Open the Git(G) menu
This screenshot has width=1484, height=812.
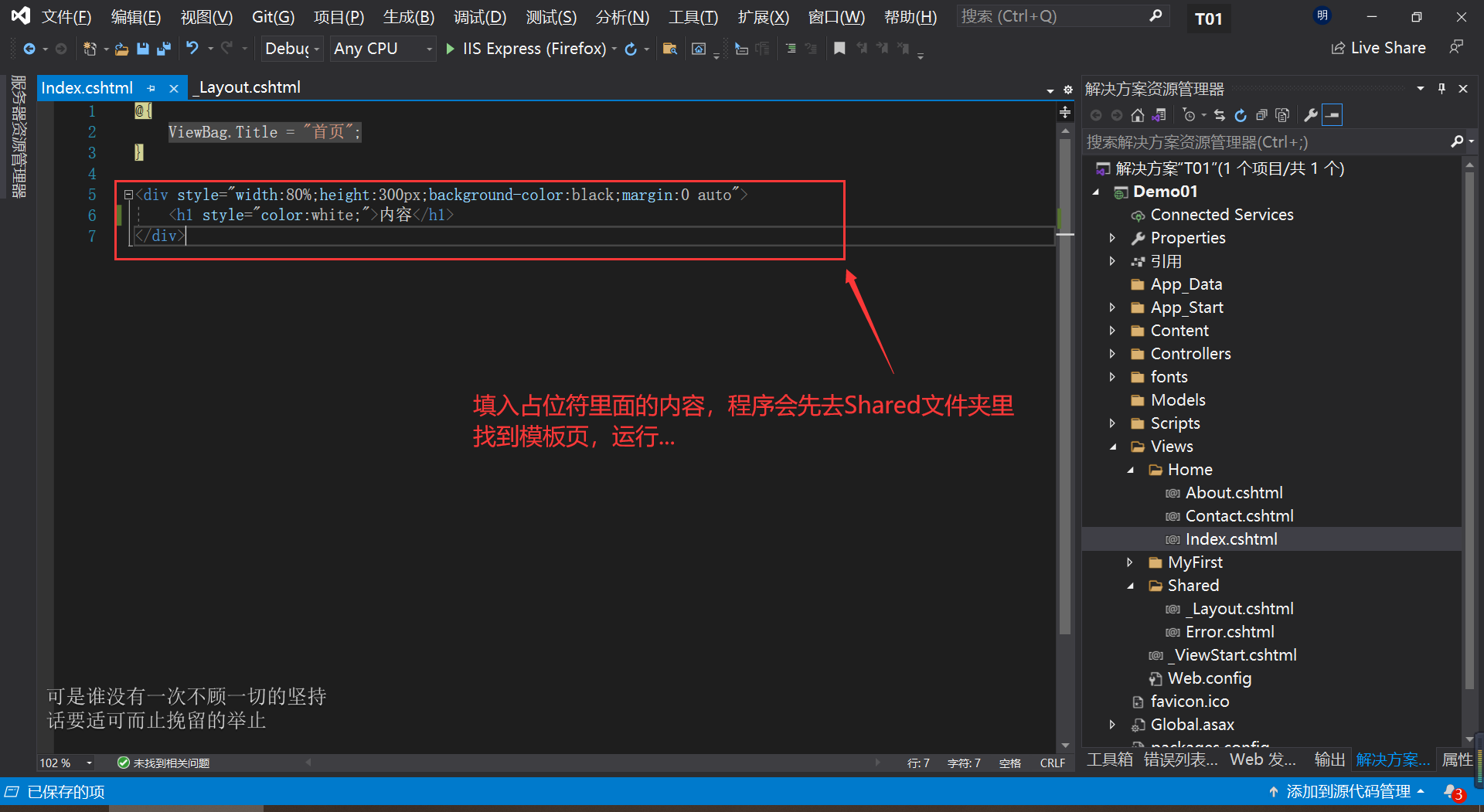click(273, 17)
